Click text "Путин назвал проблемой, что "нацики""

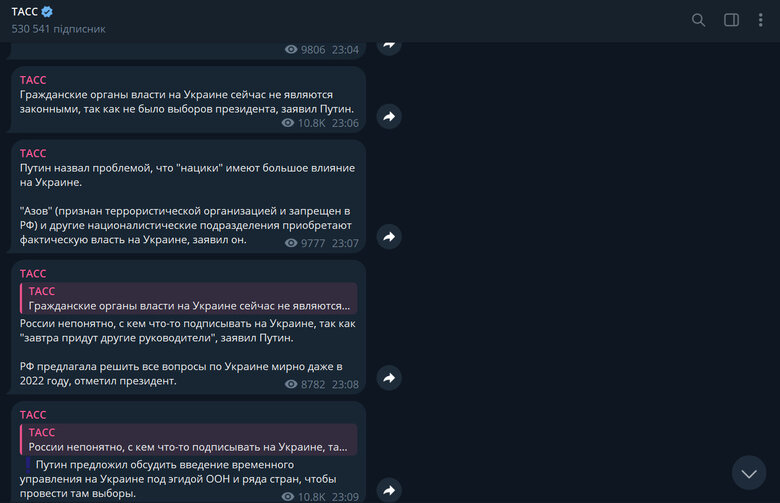(121, 168)
